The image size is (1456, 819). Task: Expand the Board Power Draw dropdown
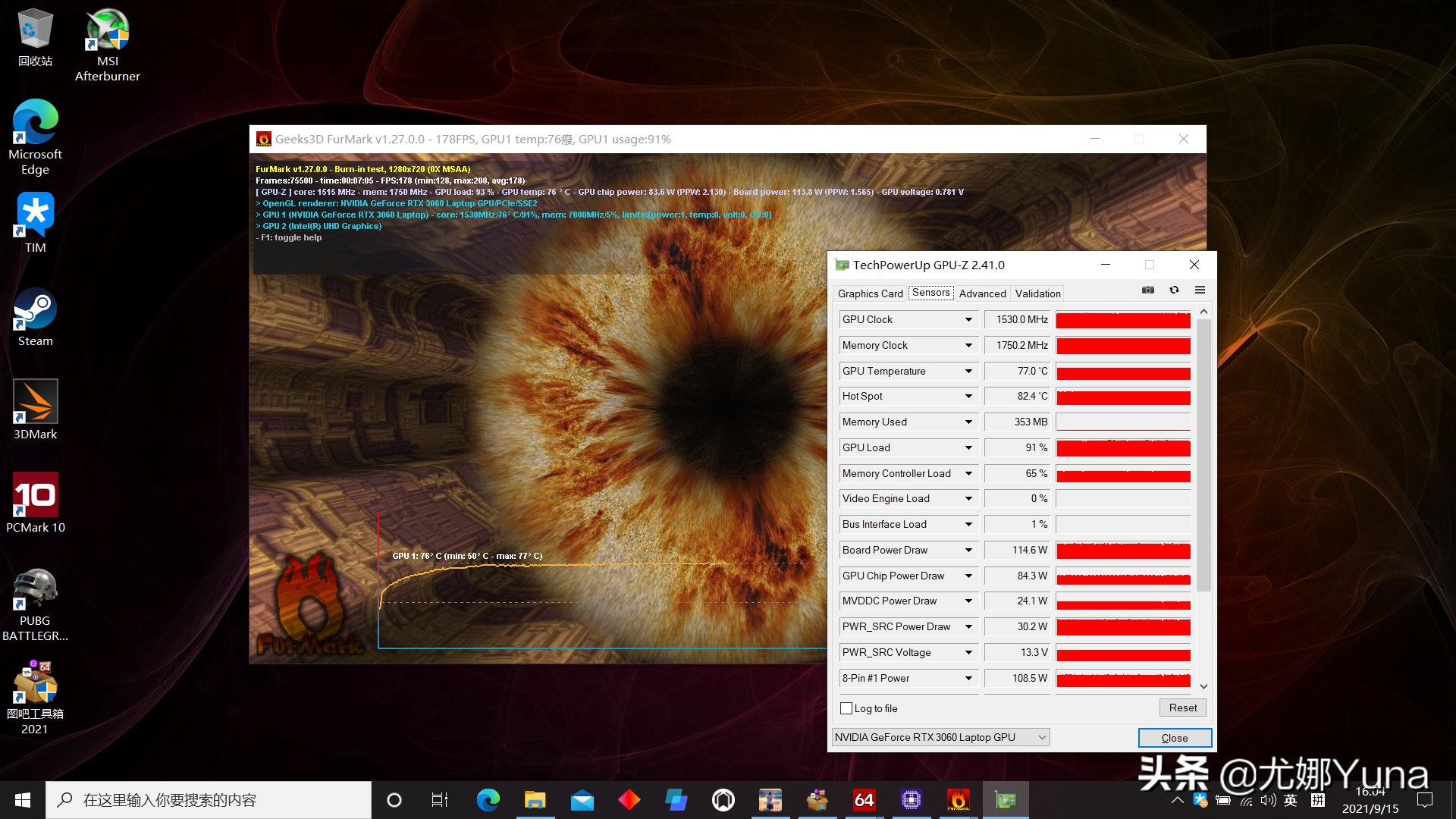tap(968, 551)
